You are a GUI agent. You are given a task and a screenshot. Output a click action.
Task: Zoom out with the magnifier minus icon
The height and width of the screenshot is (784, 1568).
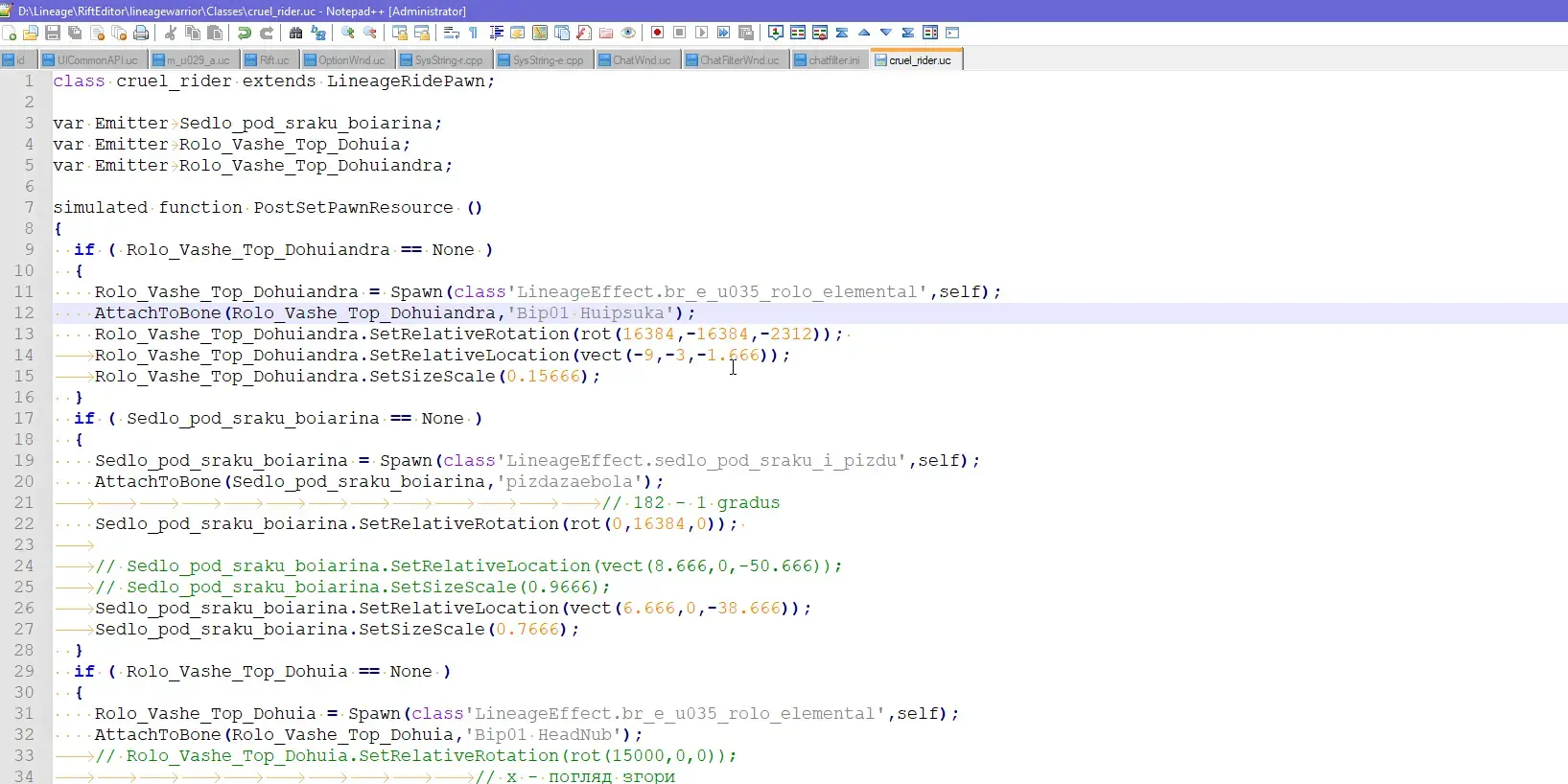[370, 33]
